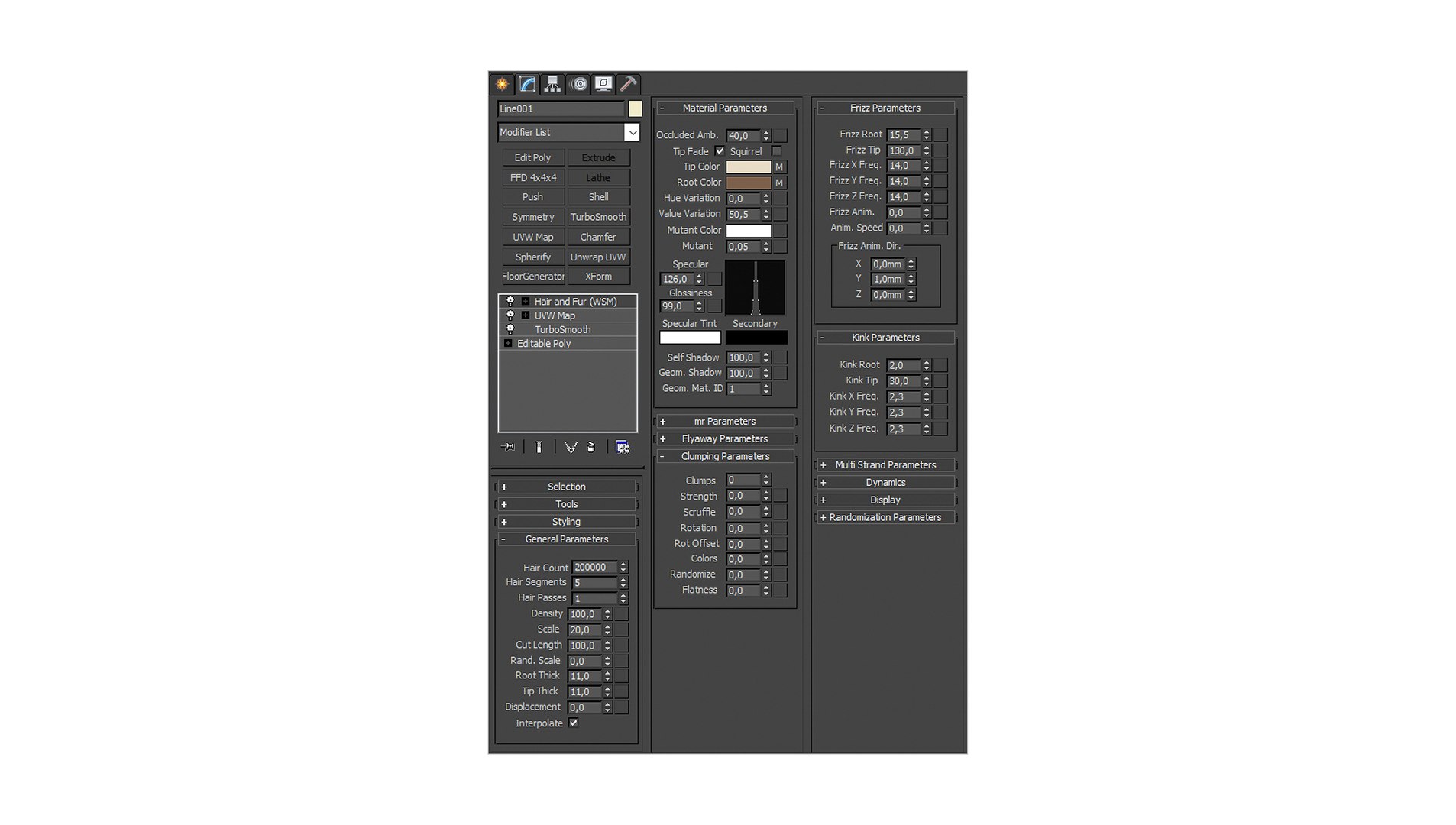This screenshot has width=1456, height=825.
Task: Collapse the Kink Parameters rollout
Action: tap(885, 338)
